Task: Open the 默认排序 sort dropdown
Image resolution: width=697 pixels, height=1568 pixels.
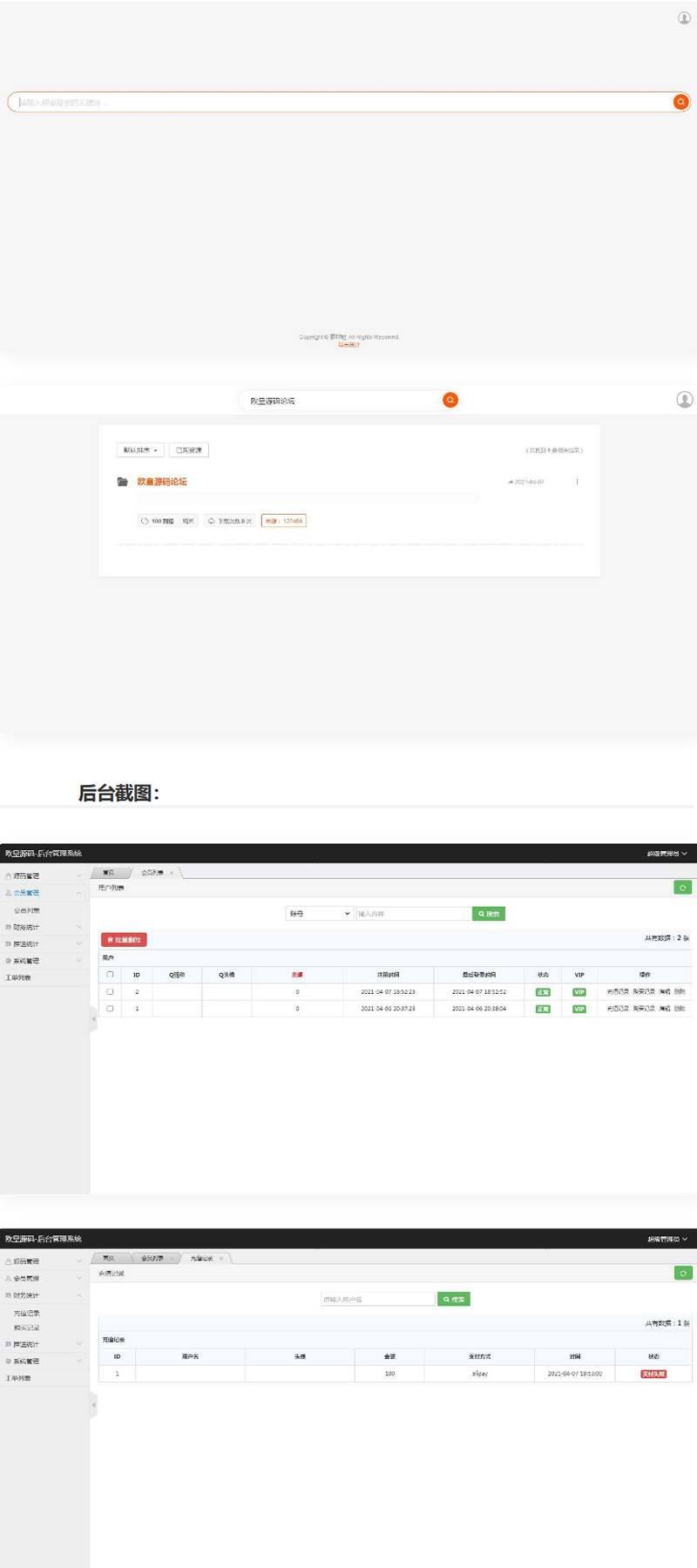Action: click(x=140, y=450)
